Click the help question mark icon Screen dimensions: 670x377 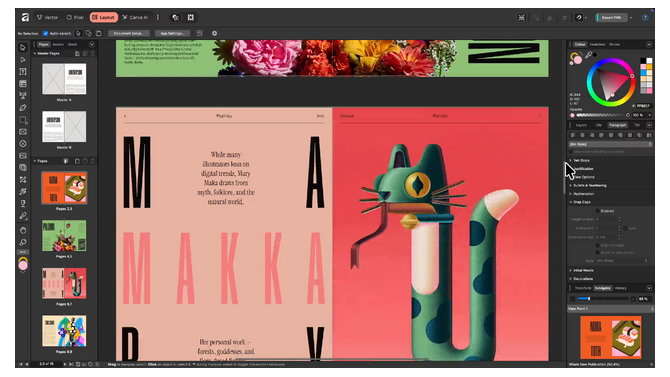click(x=645, y=18)
